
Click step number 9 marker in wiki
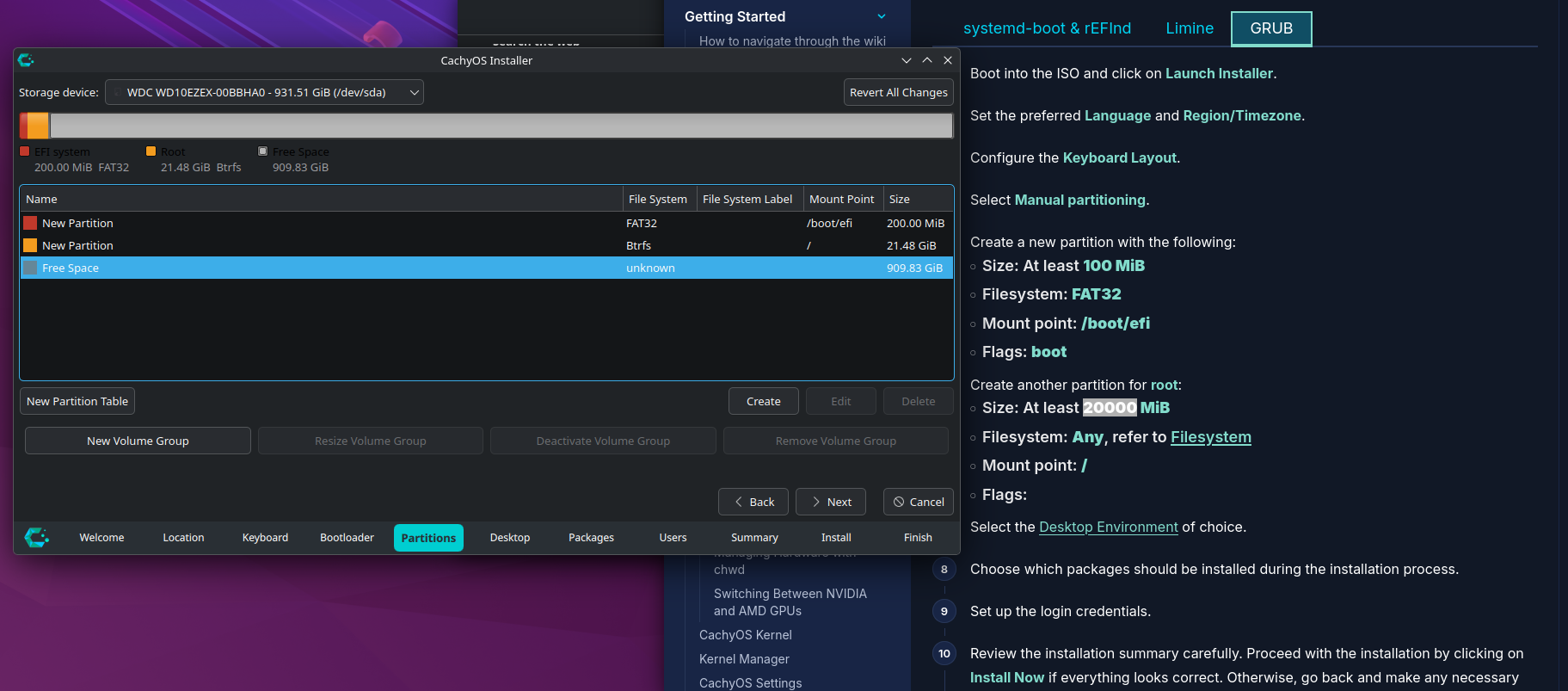(x=944, y=611)
